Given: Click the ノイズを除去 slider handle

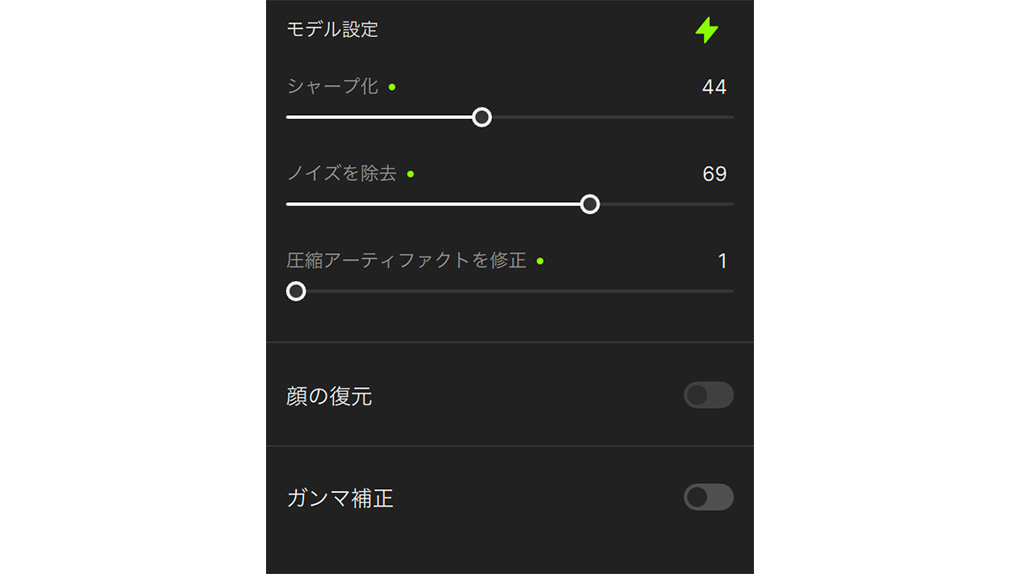Looking at the screenshot, I should point(590,204).
